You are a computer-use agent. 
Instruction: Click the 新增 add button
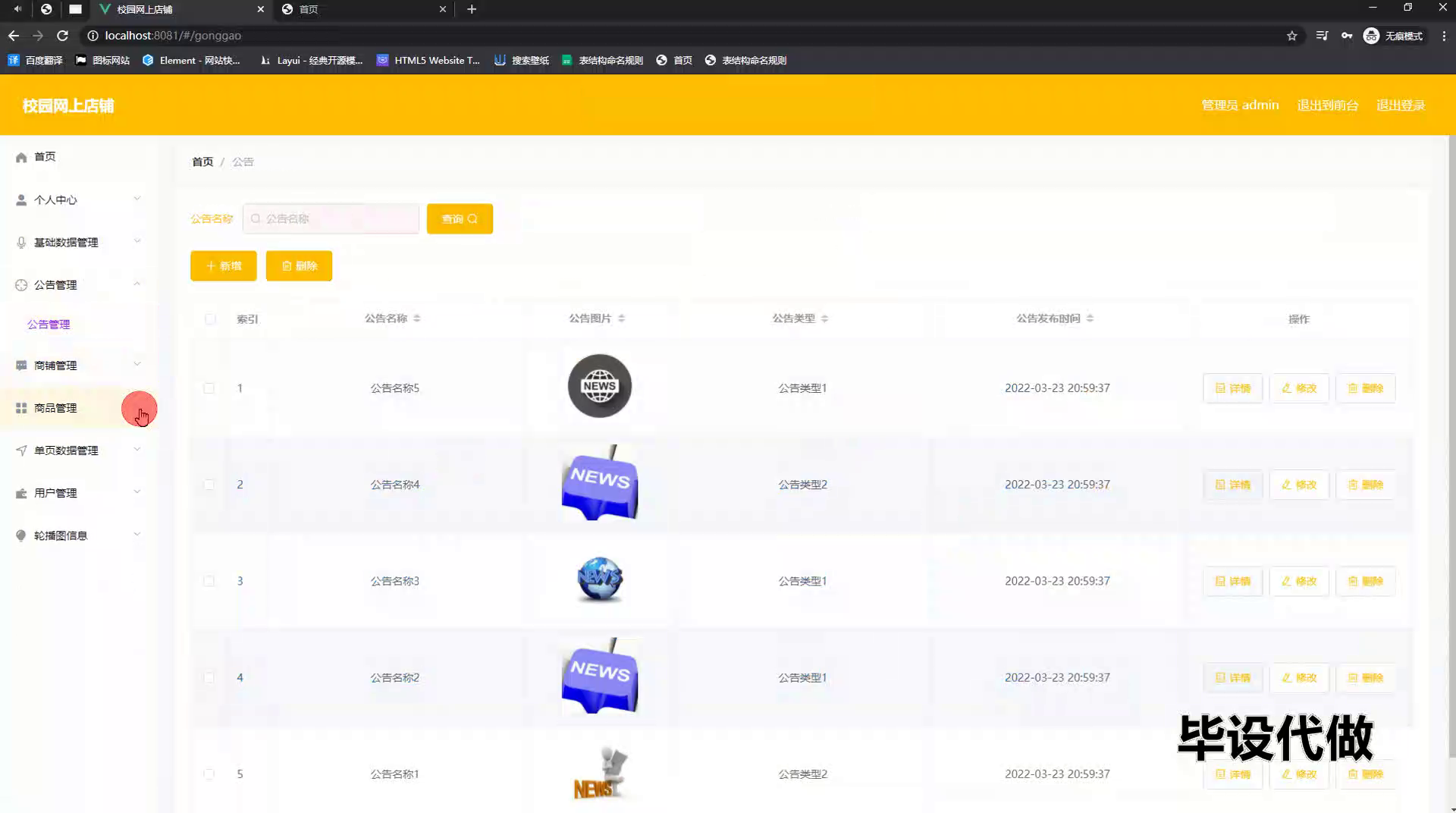224,265
